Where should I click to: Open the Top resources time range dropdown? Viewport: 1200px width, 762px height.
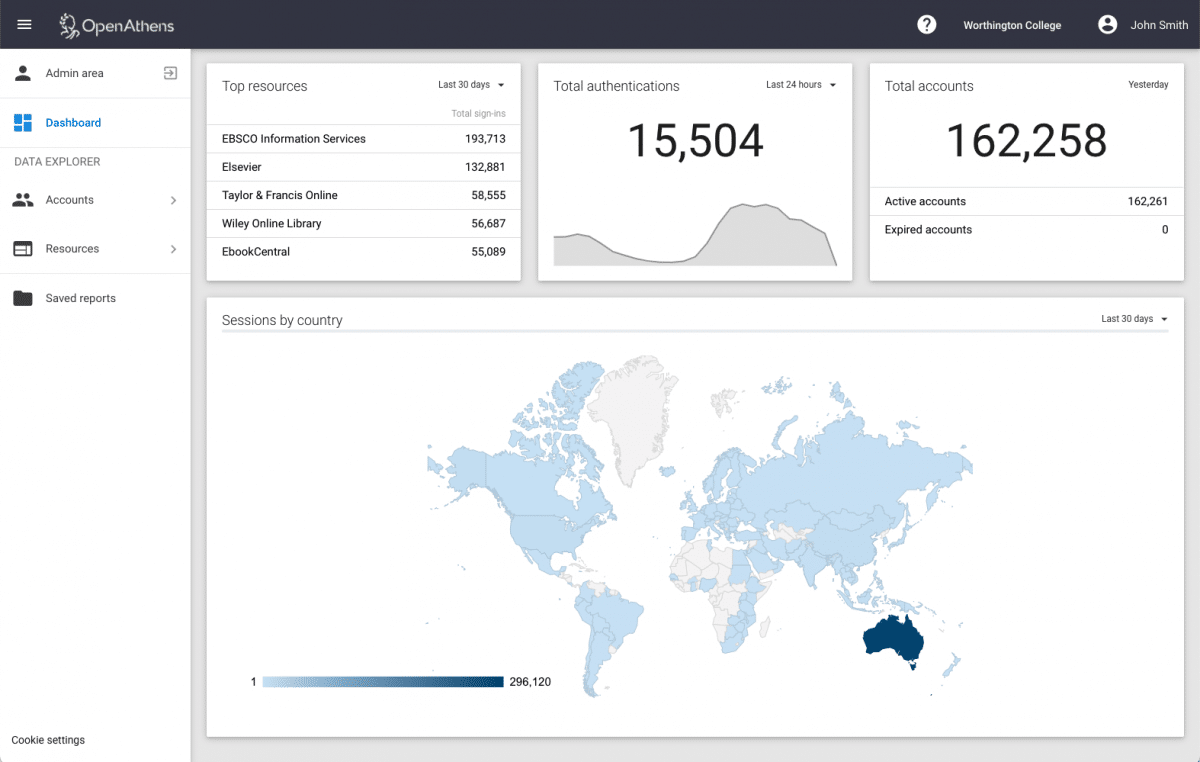point(471,85)
